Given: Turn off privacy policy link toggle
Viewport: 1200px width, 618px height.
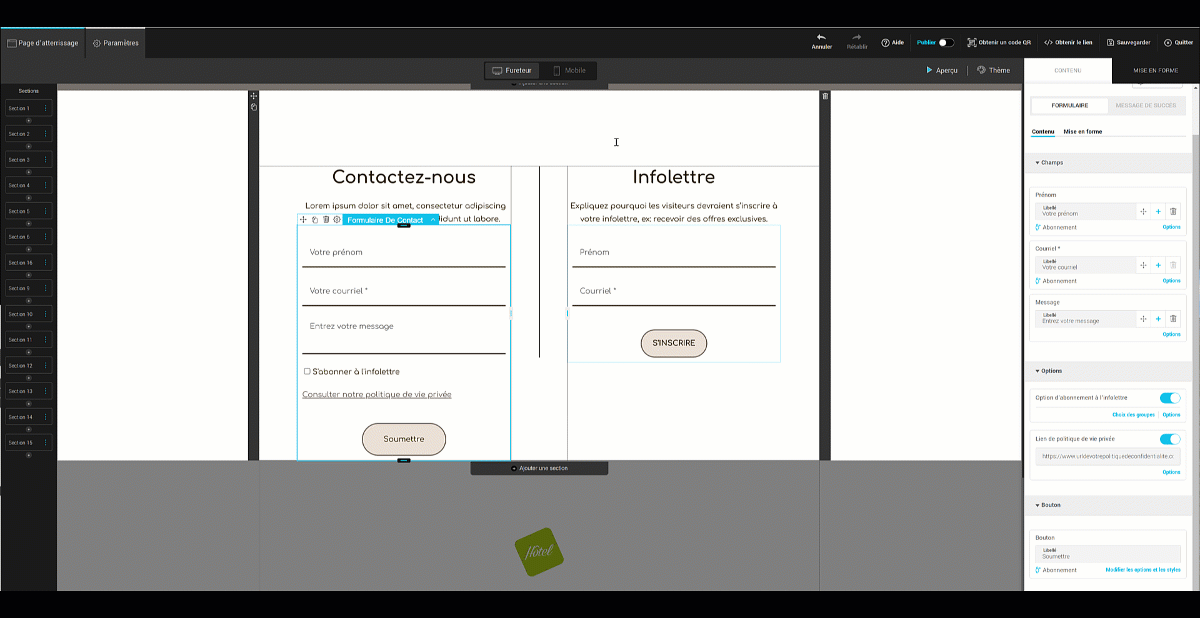Looking at the screenshot, I should [x=1169, y=439].
